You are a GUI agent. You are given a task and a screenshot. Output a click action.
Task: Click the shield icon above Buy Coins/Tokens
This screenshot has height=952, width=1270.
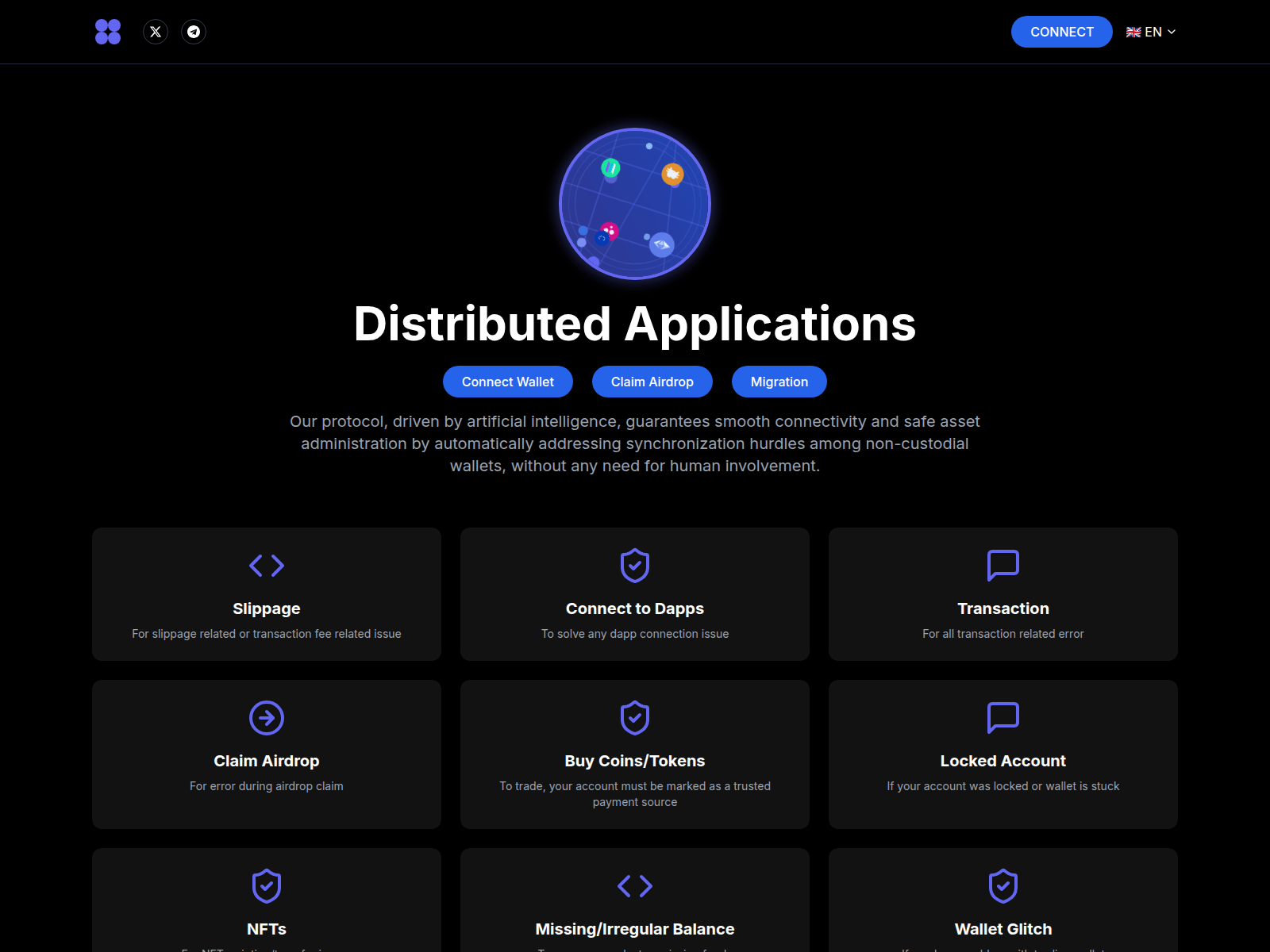point(635,718)
